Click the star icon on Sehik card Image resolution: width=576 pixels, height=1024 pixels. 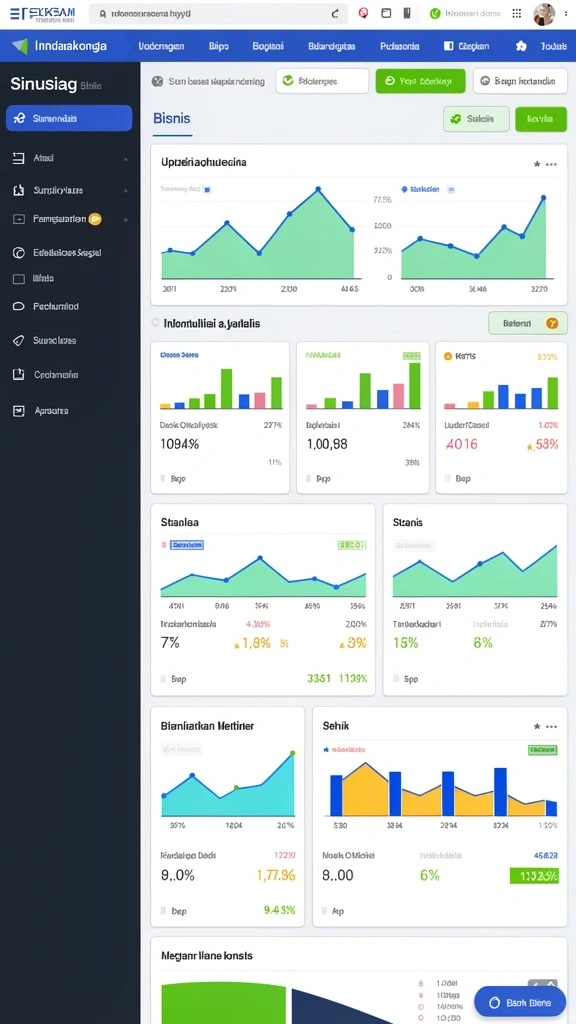537,726
